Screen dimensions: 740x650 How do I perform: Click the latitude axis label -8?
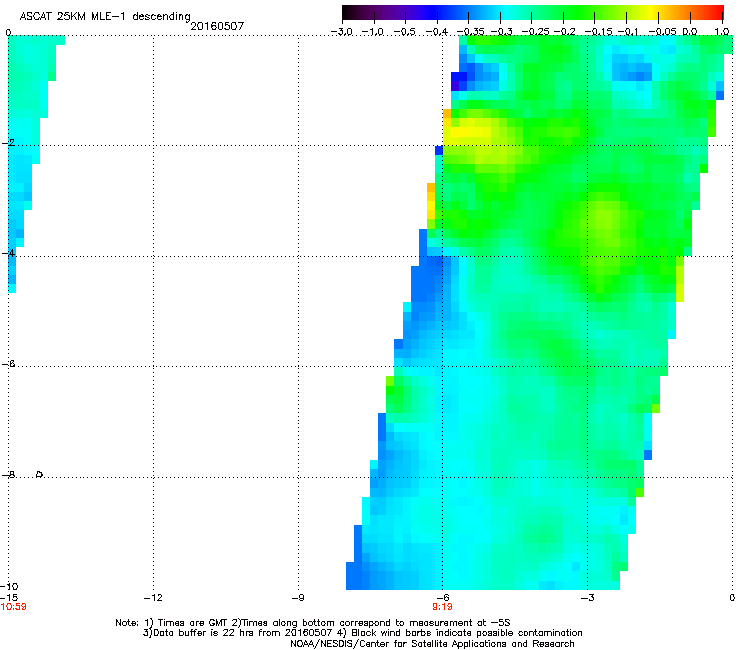tap(9, 474)
